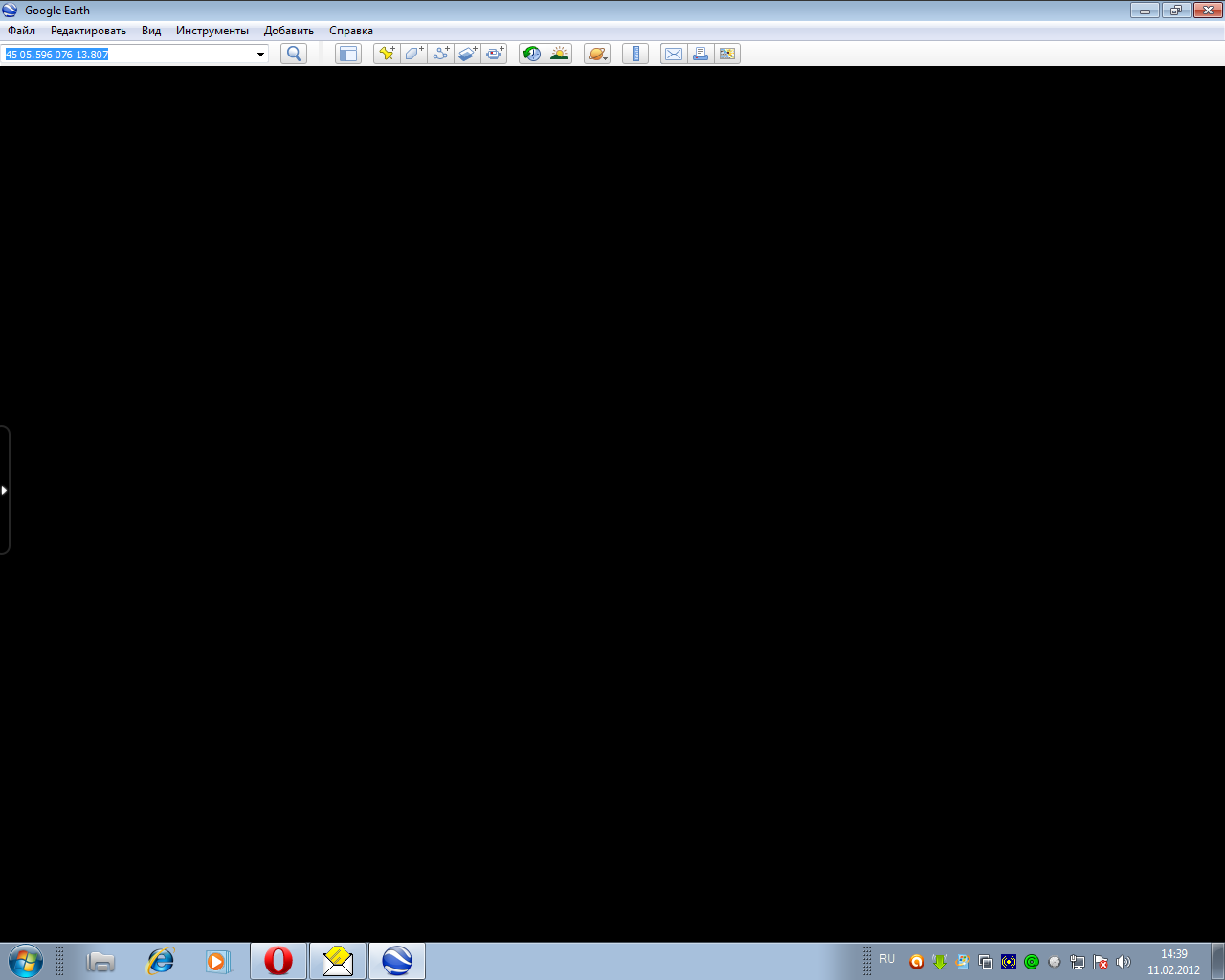This screenshot has width=1225, height=980.
Task: Open the Добавить menu
Action: (x=288, y=31)
